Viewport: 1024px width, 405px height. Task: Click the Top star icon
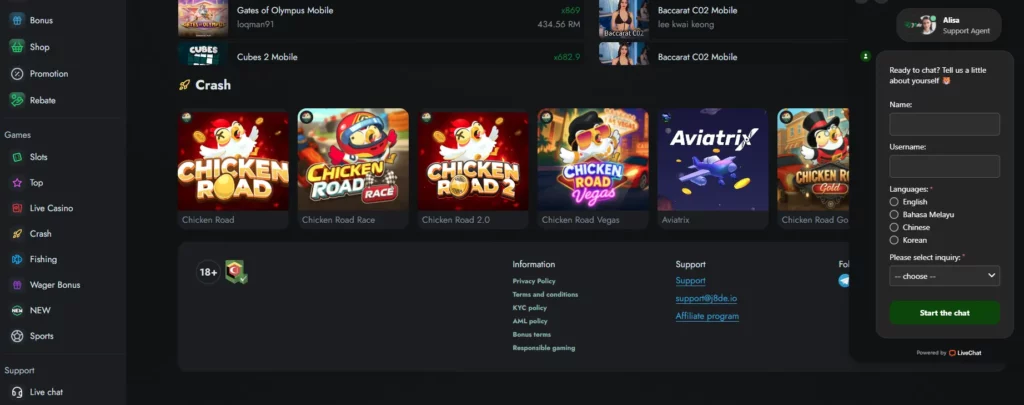(17, 183)
